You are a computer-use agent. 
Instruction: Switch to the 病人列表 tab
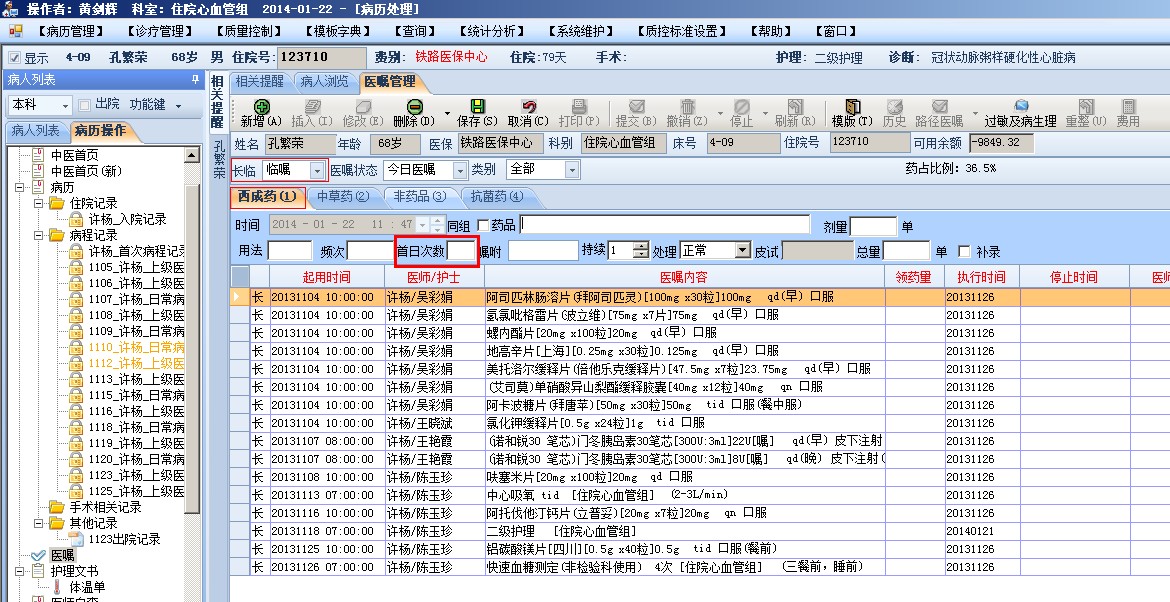(36, 131)
